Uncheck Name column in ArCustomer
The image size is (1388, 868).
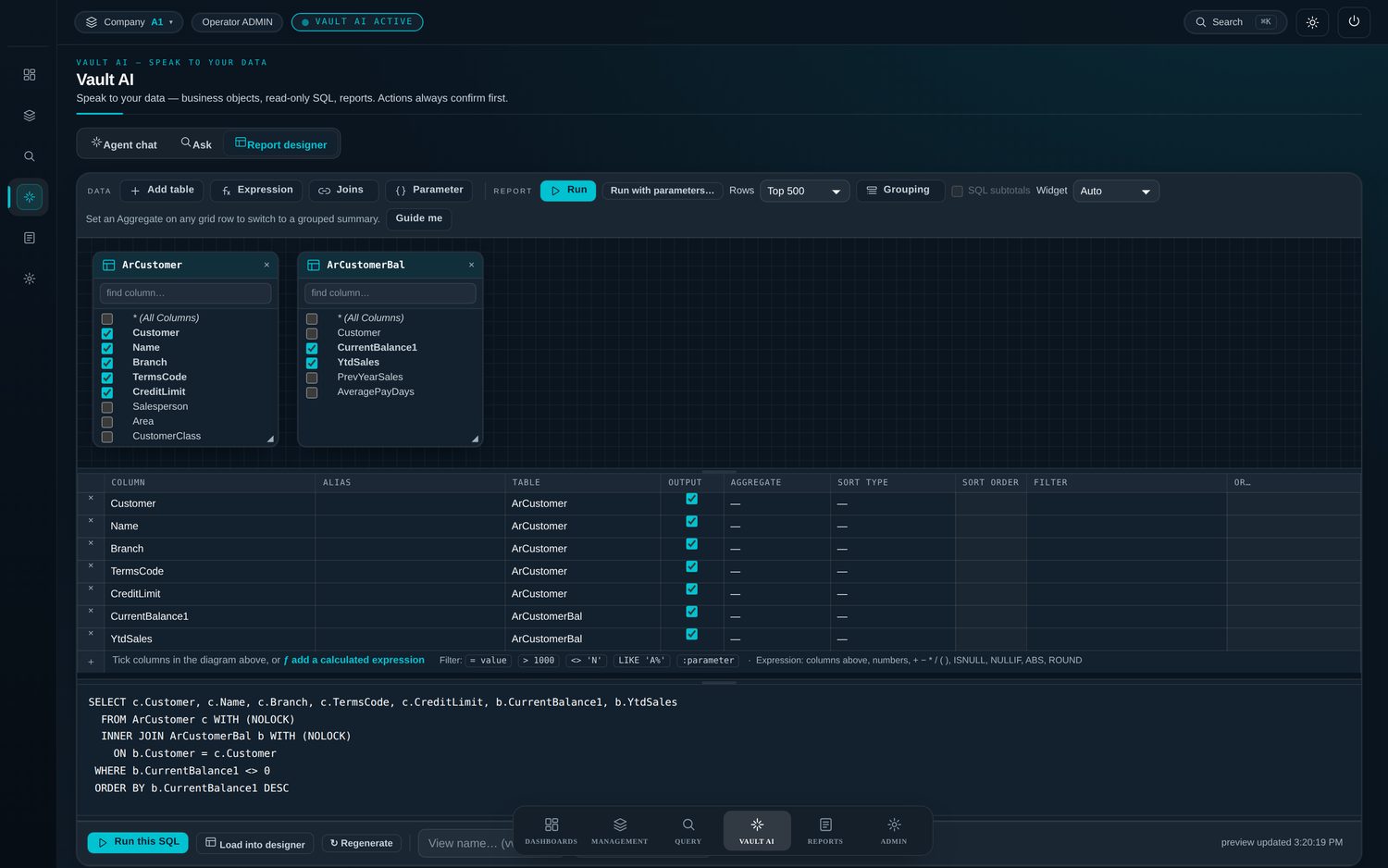click(107, 348)
